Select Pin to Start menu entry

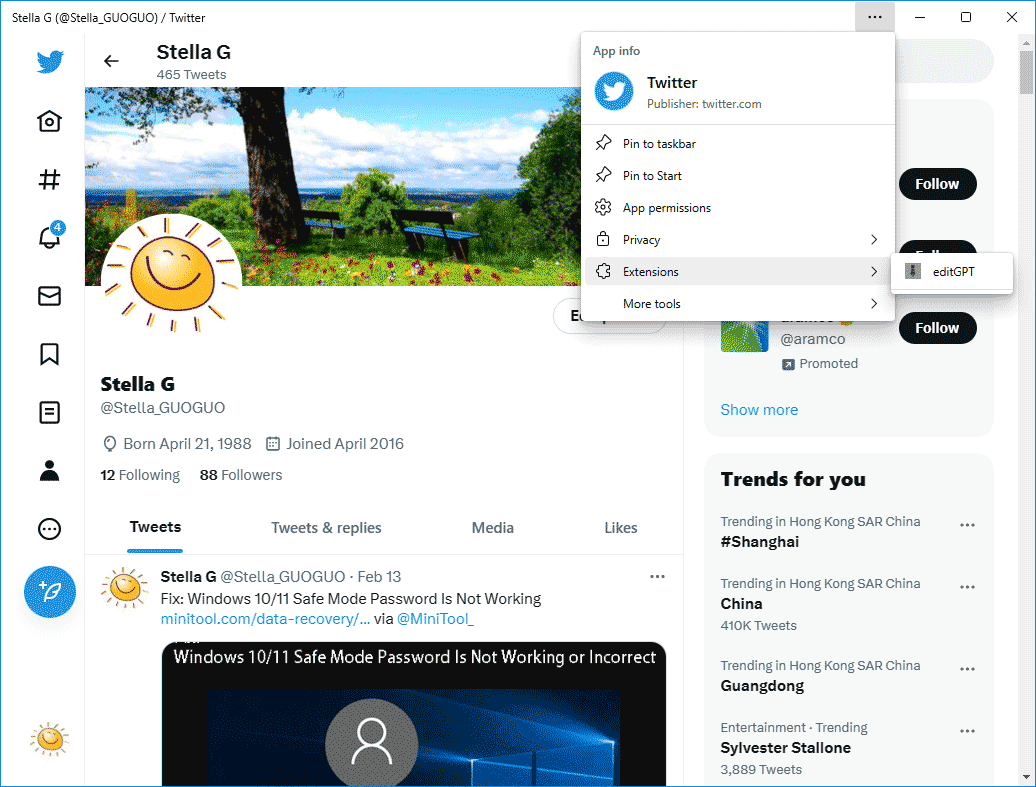tap(739, 175)
